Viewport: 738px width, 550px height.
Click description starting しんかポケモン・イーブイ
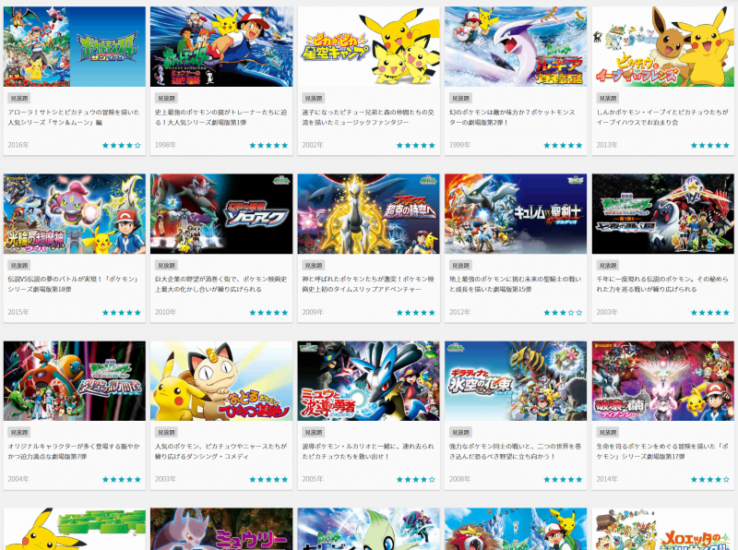(662, 117)
